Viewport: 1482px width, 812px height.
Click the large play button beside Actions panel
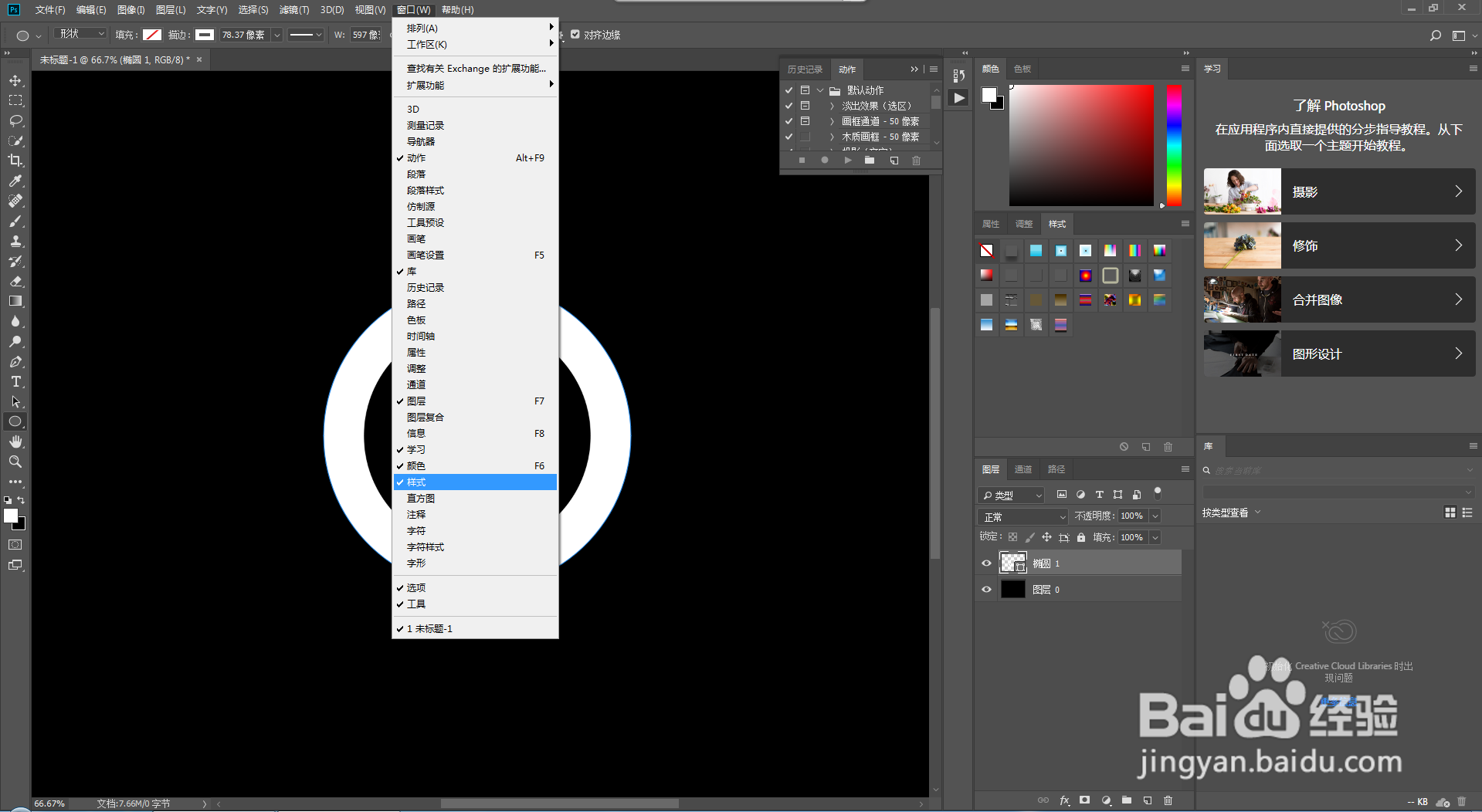point(958,98)
